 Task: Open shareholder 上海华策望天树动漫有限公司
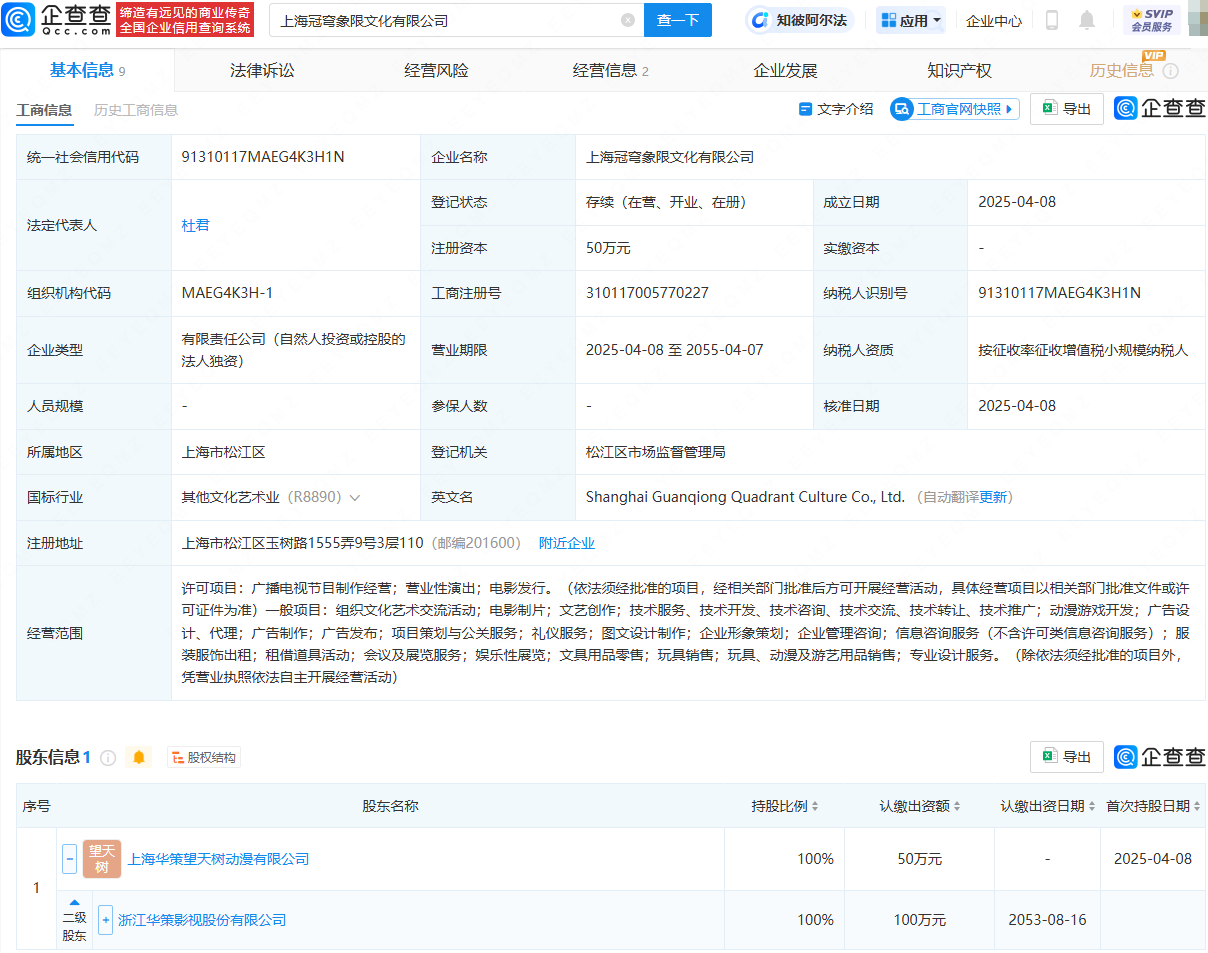218,859
